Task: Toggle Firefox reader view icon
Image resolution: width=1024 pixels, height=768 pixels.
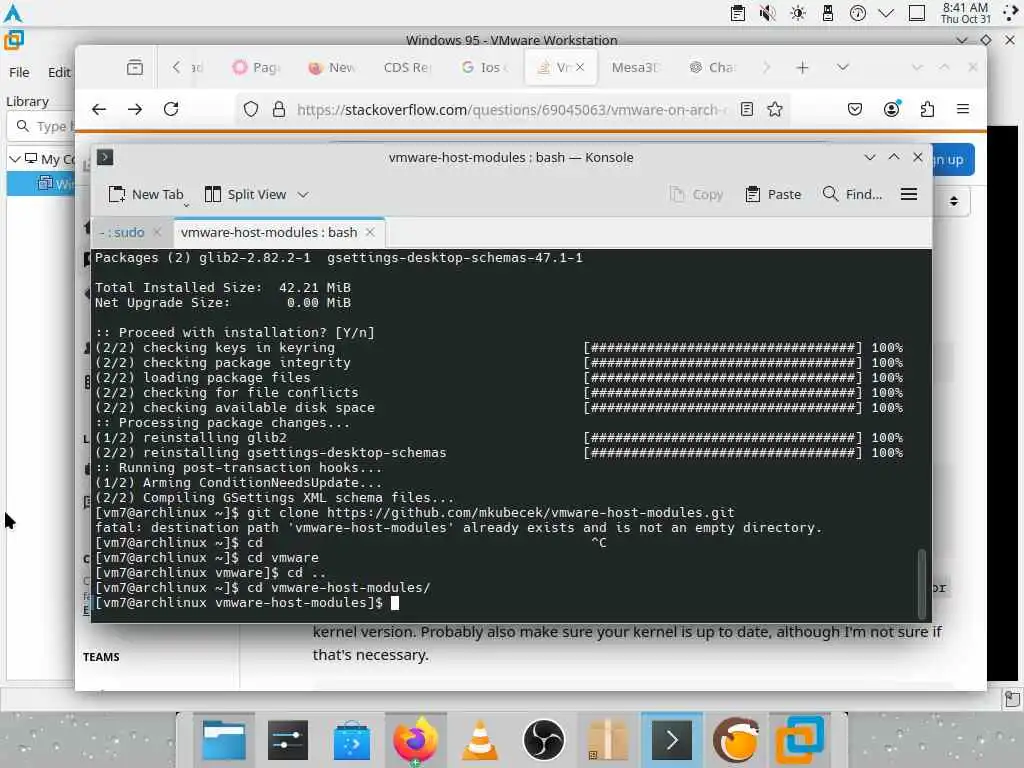Action: click(747, 110)
